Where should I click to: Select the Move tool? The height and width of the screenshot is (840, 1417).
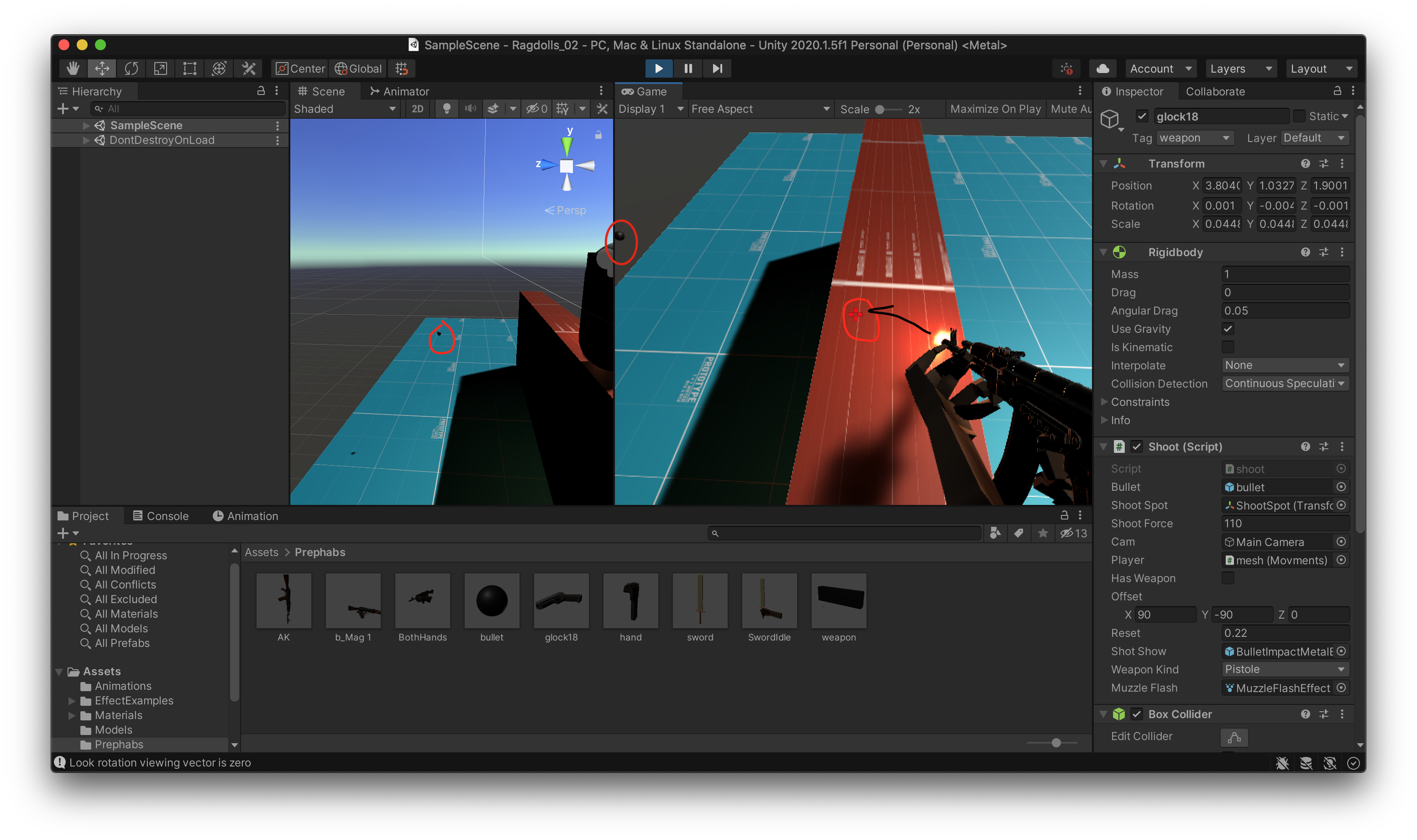[102, 68]
